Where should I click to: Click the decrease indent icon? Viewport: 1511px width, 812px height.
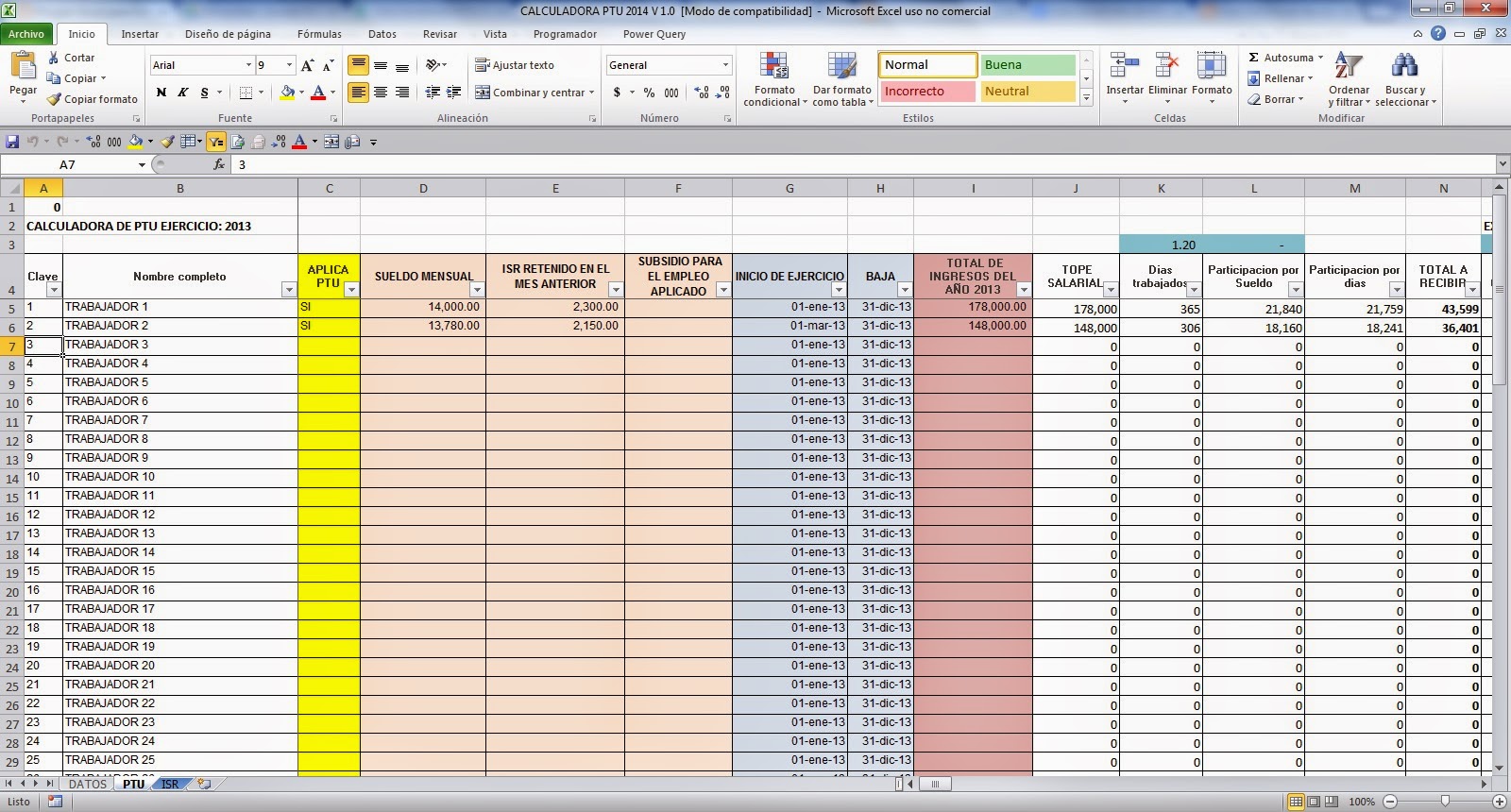click(433, 92)
